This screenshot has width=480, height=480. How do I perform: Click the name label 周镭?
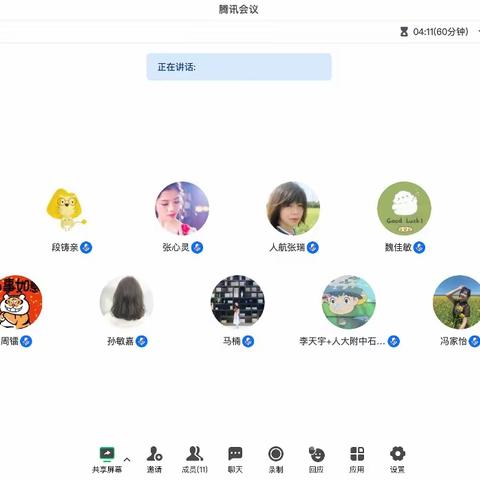pyautogui.click(x=9, y=341)
